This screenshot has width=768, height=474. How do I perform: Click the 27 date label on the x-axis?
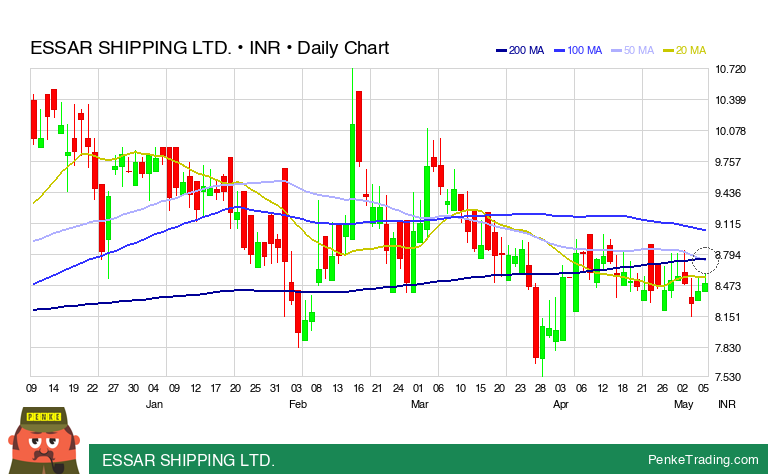coord(113,388)
